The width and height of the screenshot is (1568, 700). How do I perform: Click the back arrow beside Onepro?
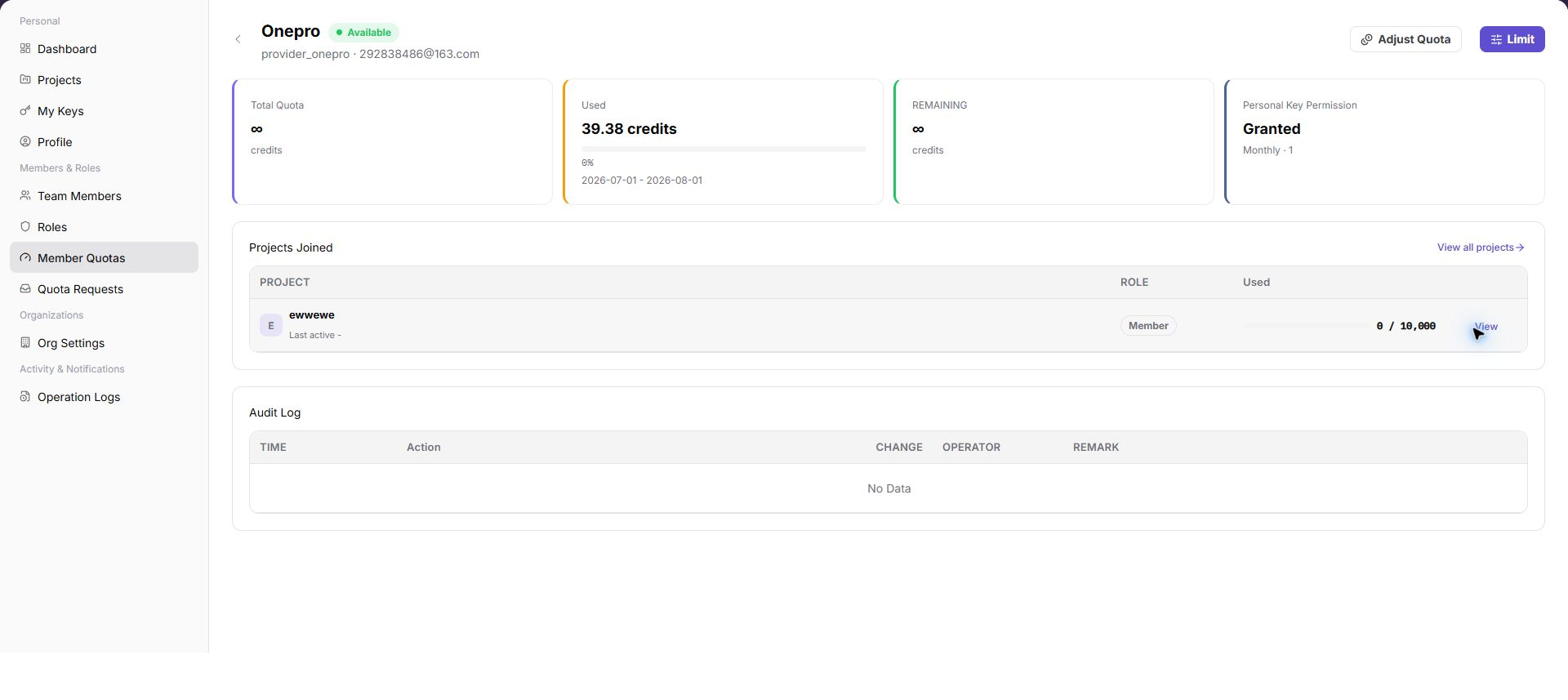click(x=238, y=39)
